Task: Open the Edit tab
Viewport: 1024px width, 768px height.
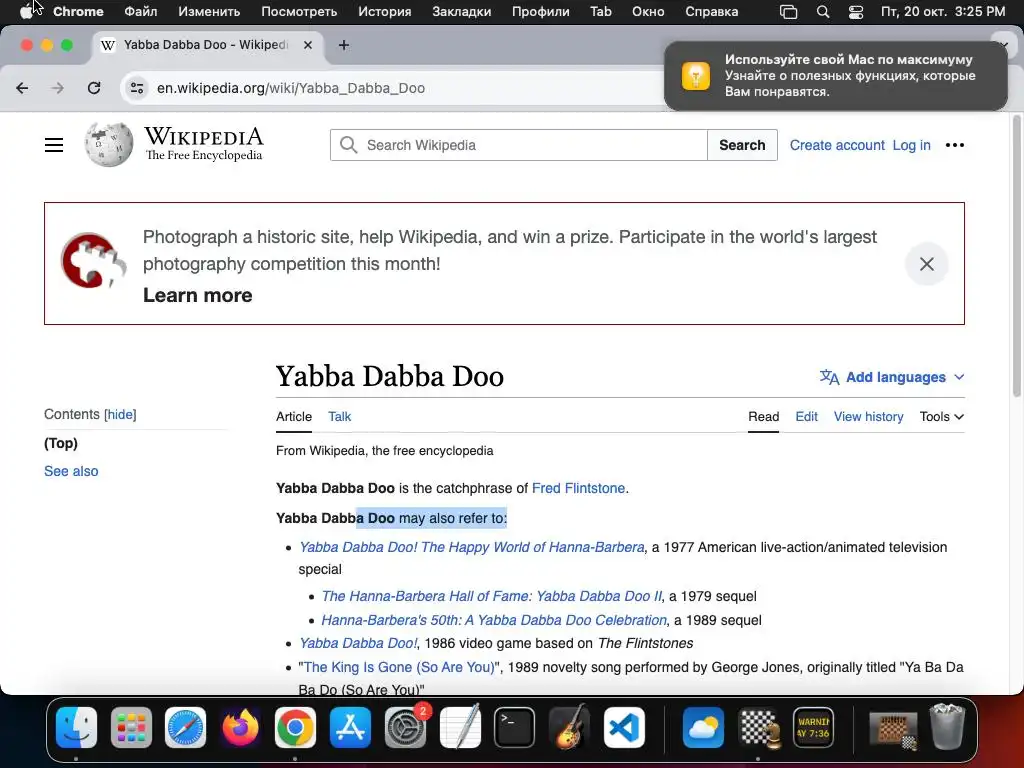Action: [x=807, y=417]
